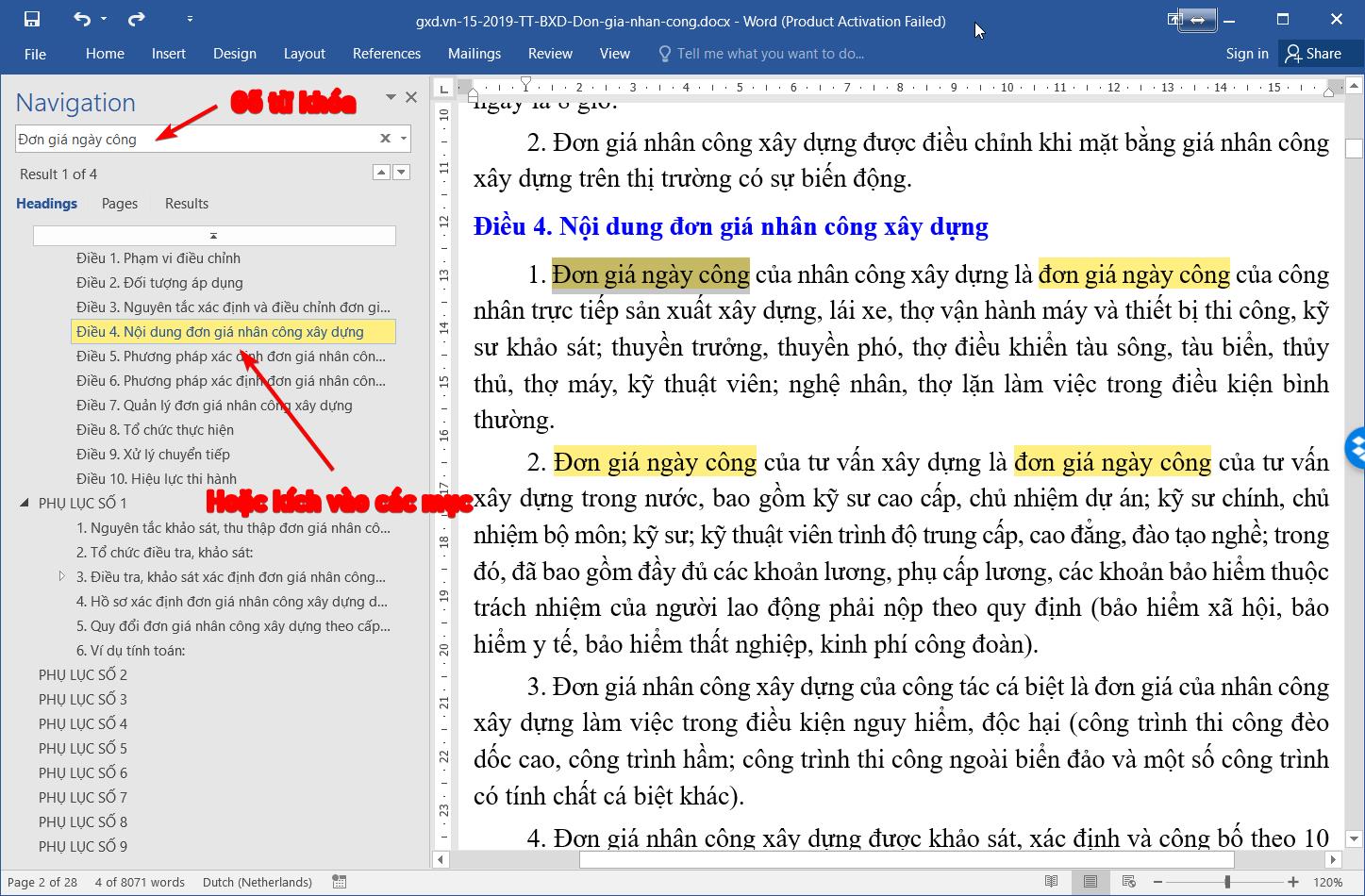
Task: Open the References ribbon tab
Action: coord(386,54)
